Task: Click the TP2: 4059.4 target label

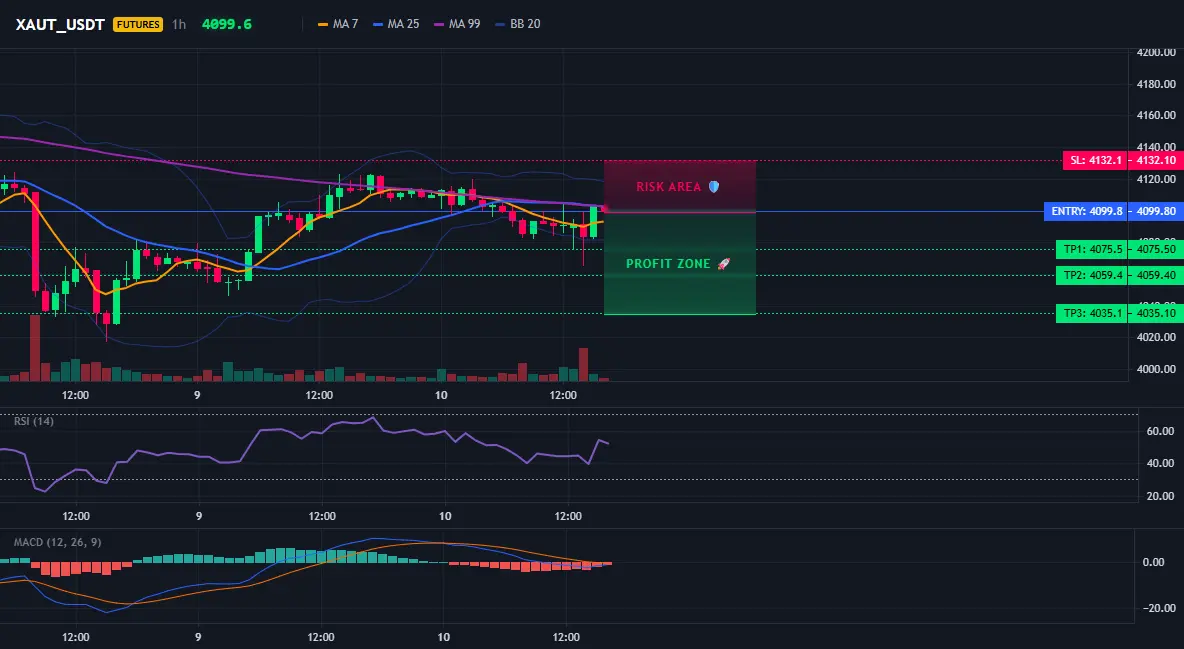Action: (x=1092, y=275)
